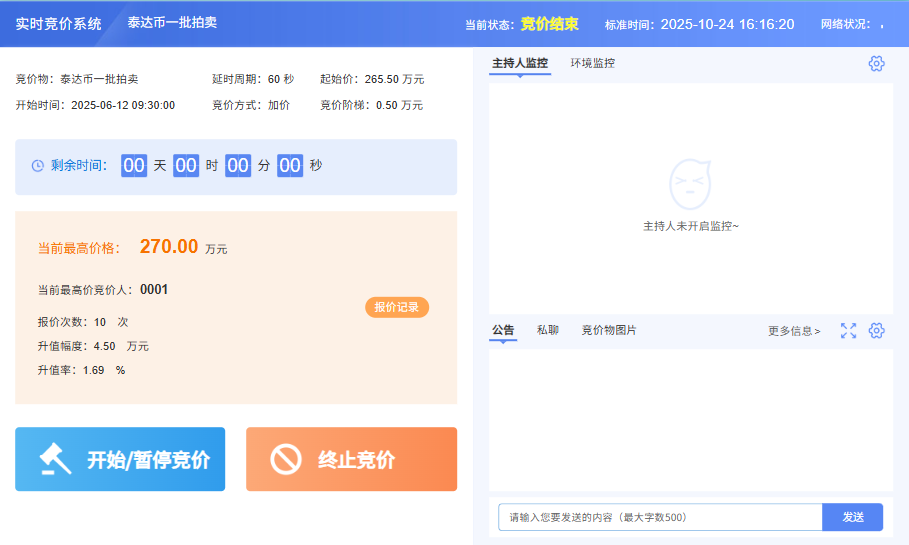Open the 私聊 tab

(x=547, y=330)
